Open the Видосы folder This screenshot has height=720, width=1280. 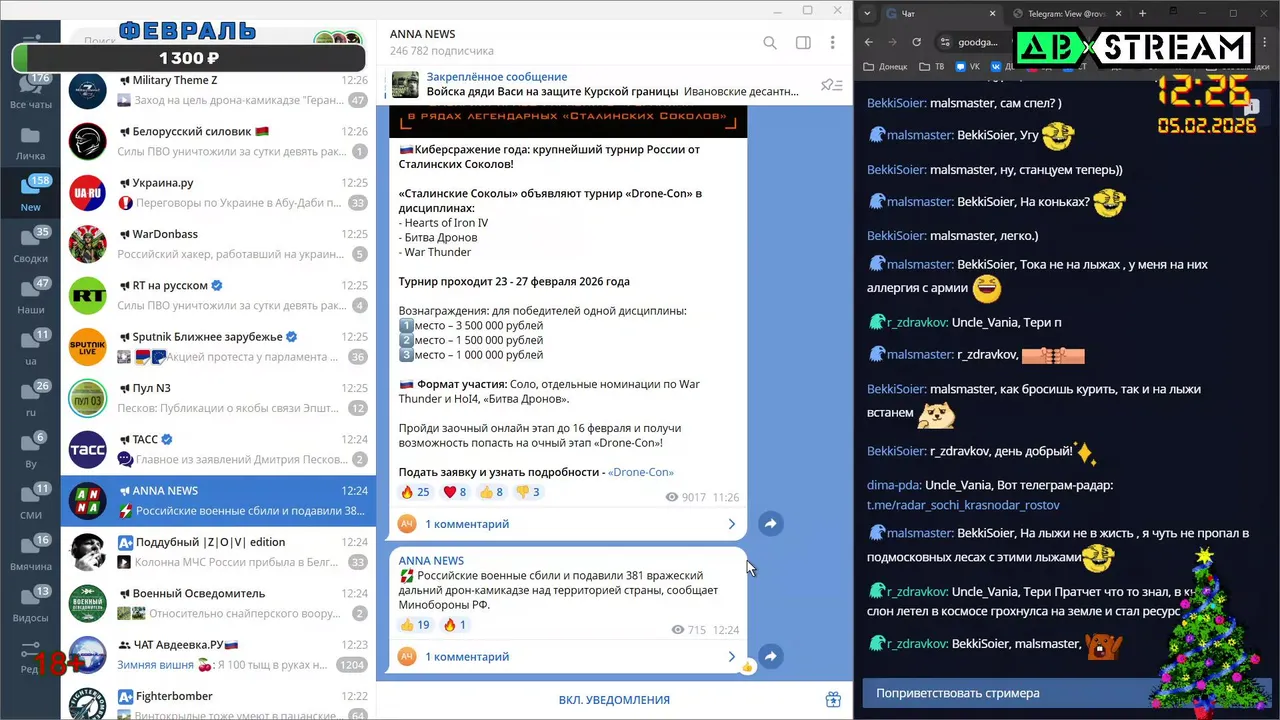[31, 606]
